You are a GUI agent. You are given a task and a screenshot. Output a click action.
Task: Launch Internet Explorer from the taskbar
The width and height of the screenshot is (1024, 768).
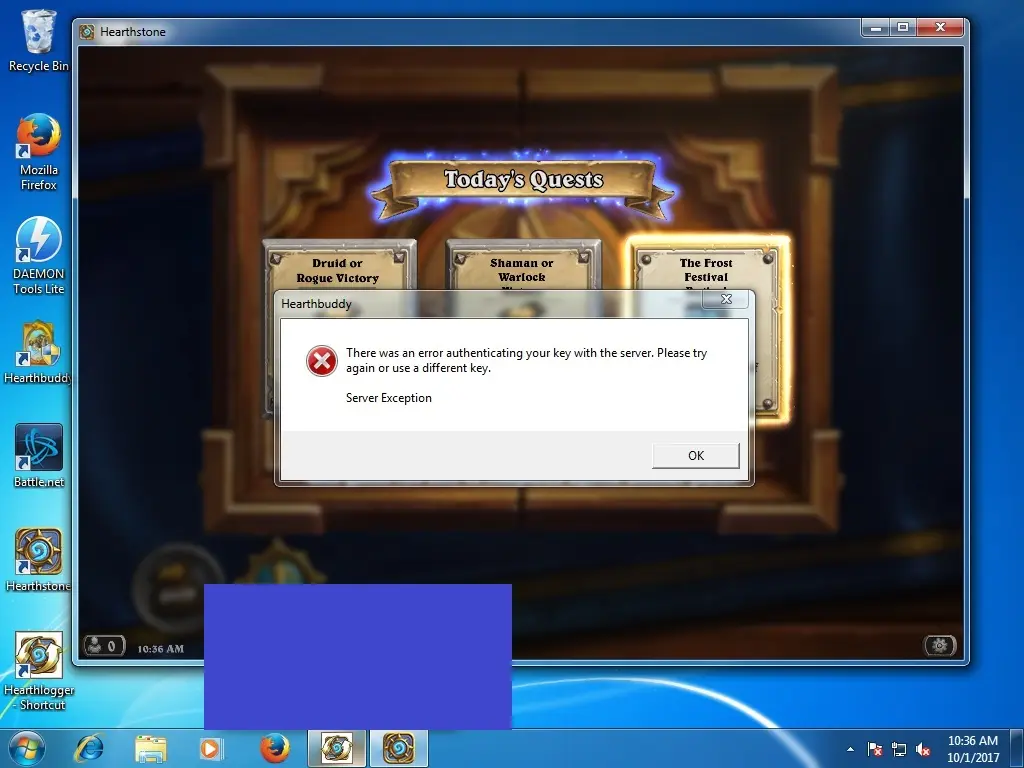(x=89, y=748)
